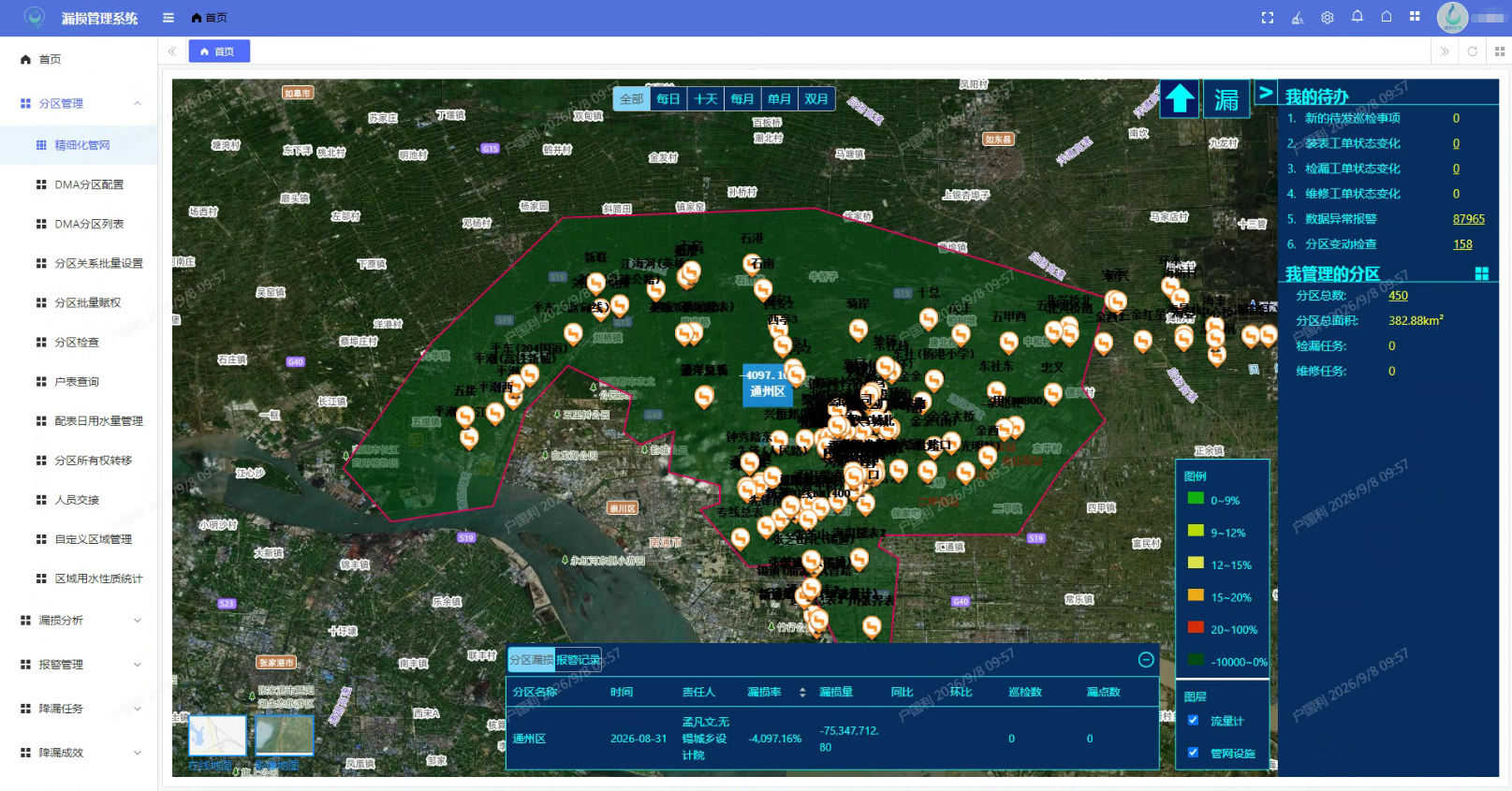Switch to the 分区漏损 tab

pyautogui.click(x=532, y=660)
